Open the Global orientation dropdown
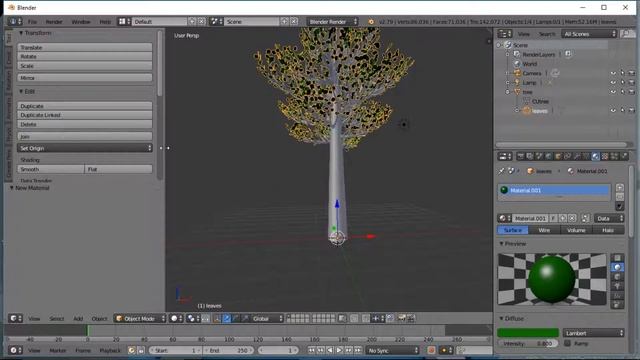Screen dimensions: 640x360 [x=267, y=318]
